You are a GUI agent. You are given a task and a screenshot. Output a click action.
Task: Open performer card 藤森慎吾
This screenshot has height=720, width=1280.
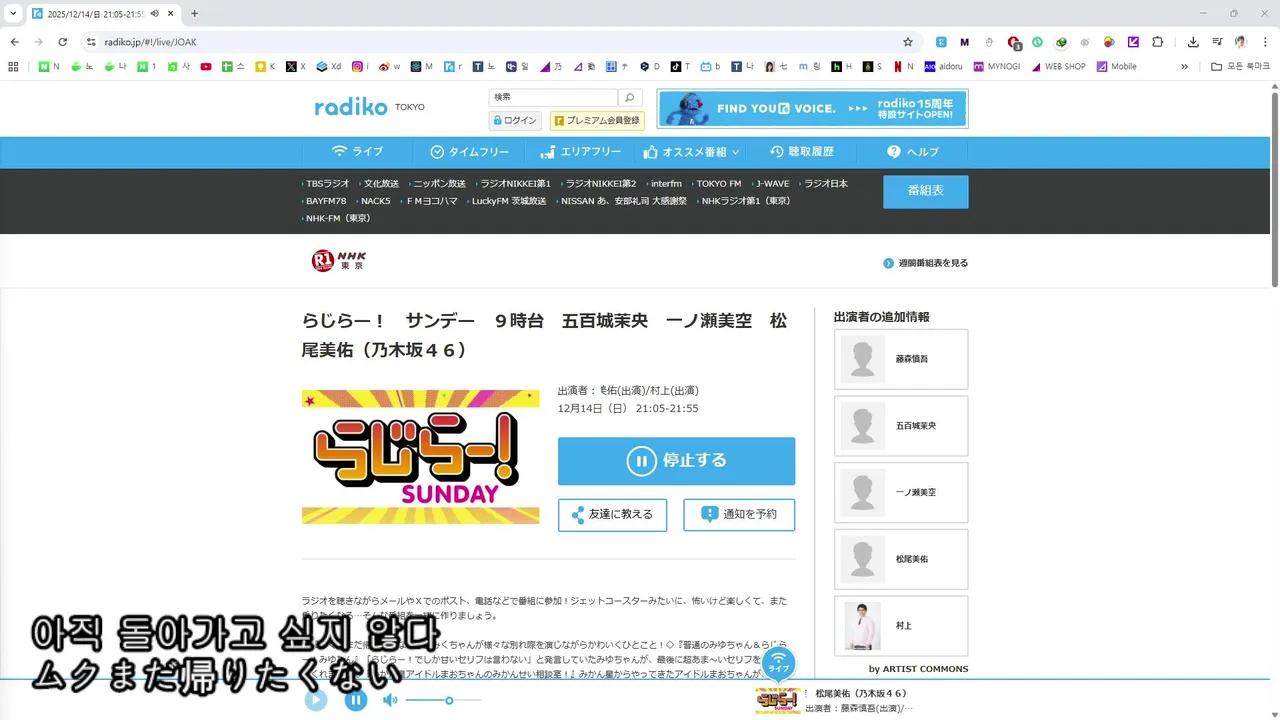click(901, 359)
